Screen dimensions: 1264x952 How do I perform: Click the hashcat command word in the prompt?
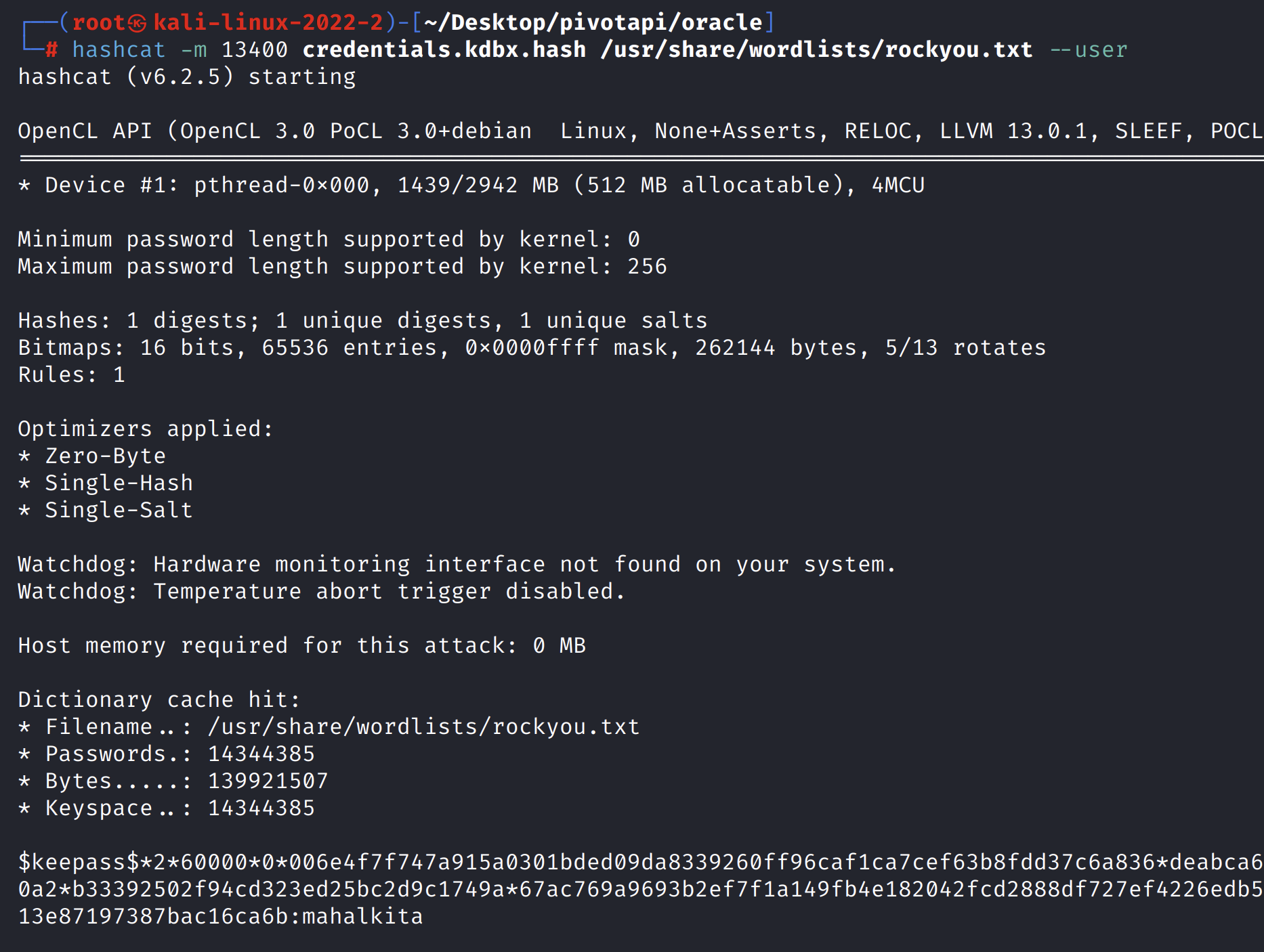(119, 50)
